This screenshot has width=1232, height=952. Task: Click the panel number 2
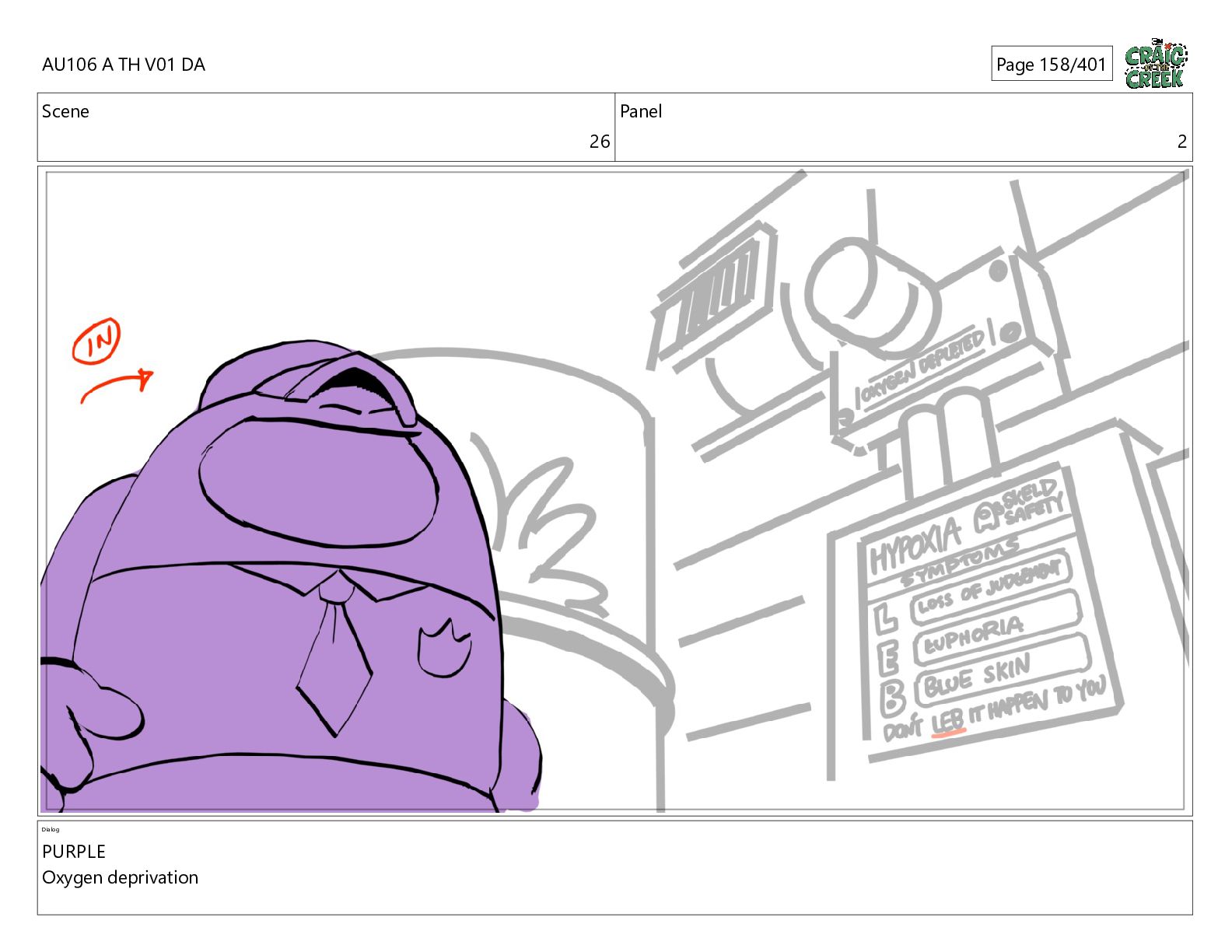pos(1182,142)
